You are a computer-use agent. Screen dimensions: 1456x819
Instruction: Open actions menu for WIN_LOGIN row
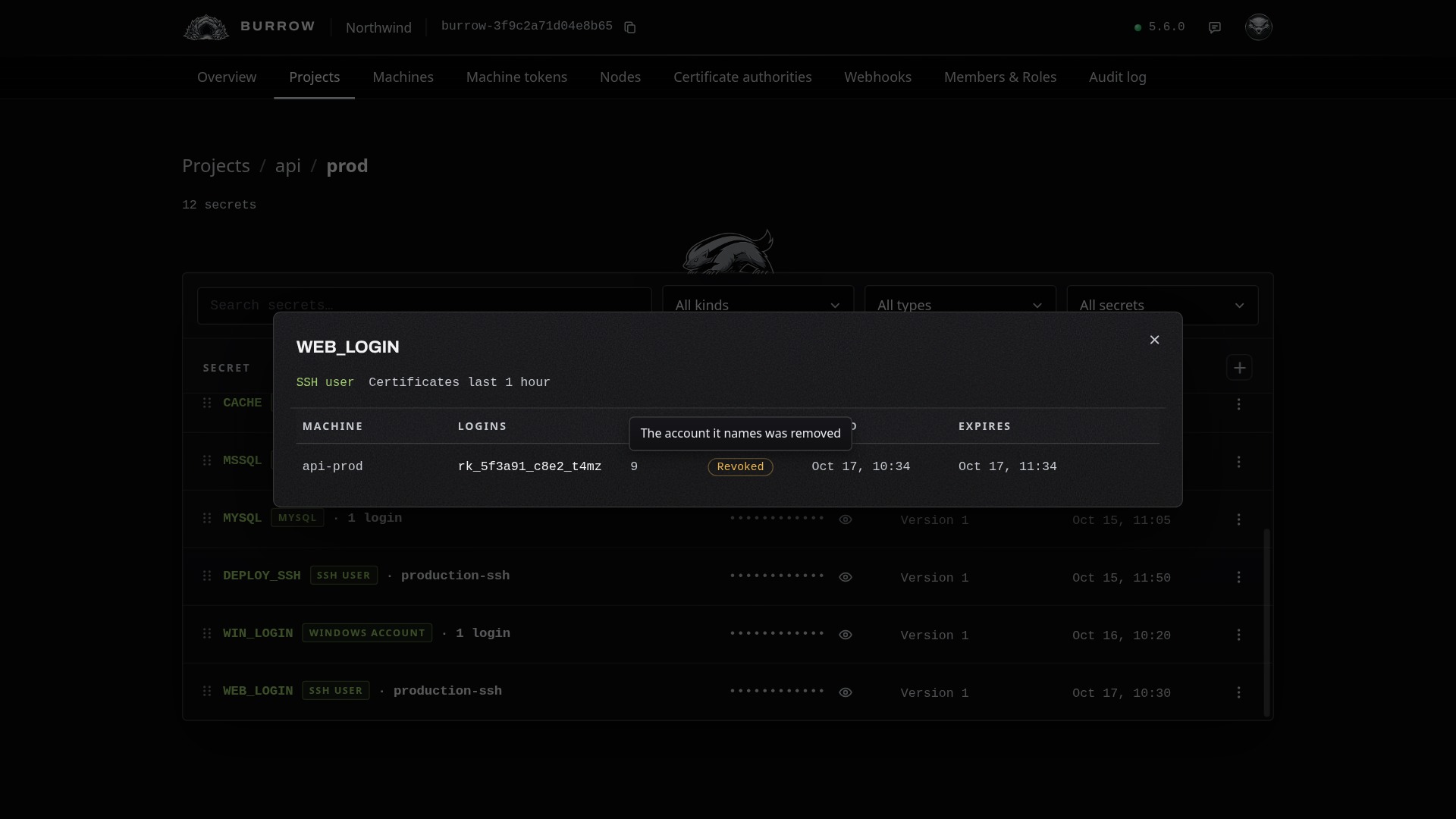point(1238,635)
